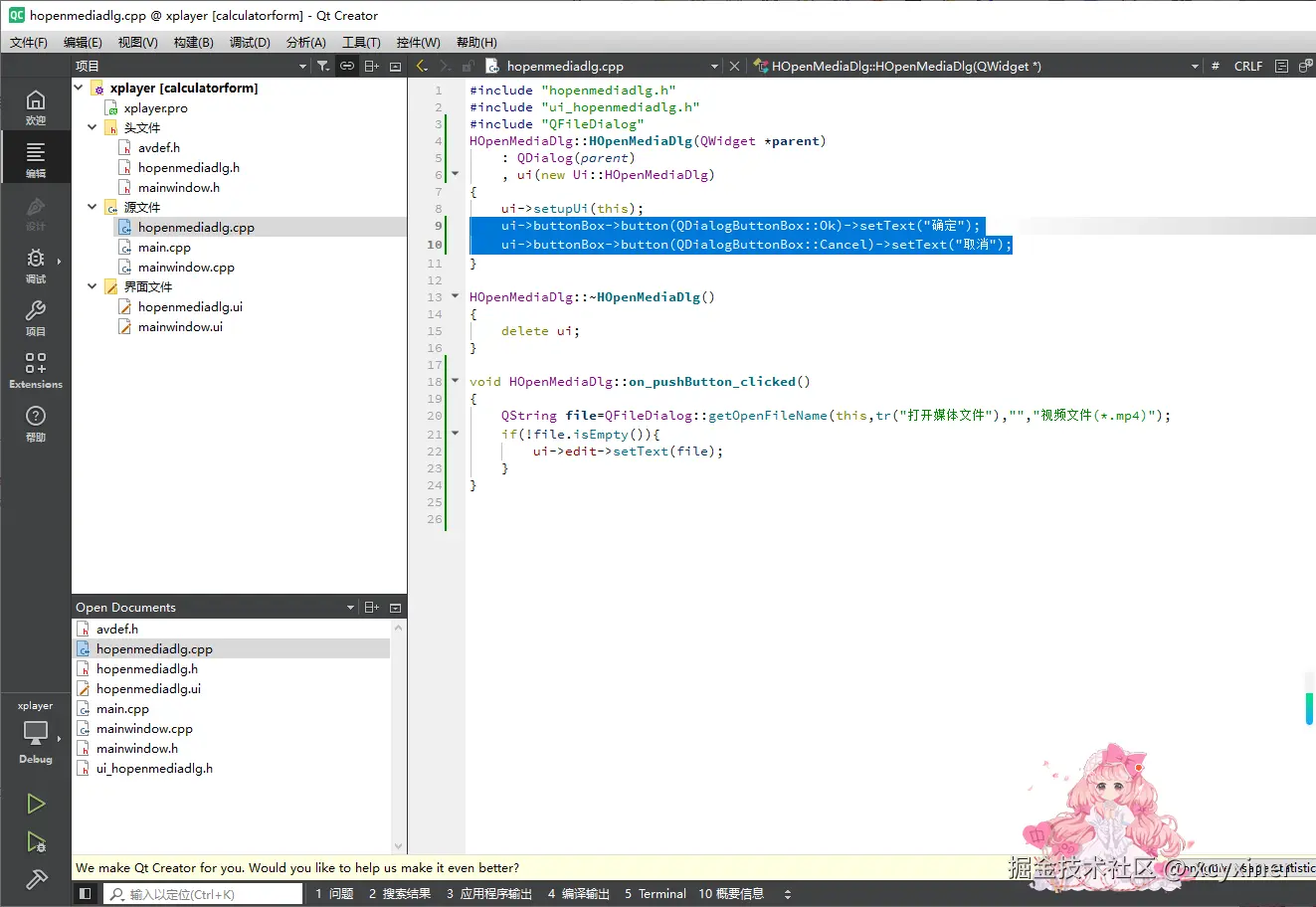Switch to Debug (调试) mode icon
Image resolution: width=1316 pixels, height=907 pixels.
[35, 265]
